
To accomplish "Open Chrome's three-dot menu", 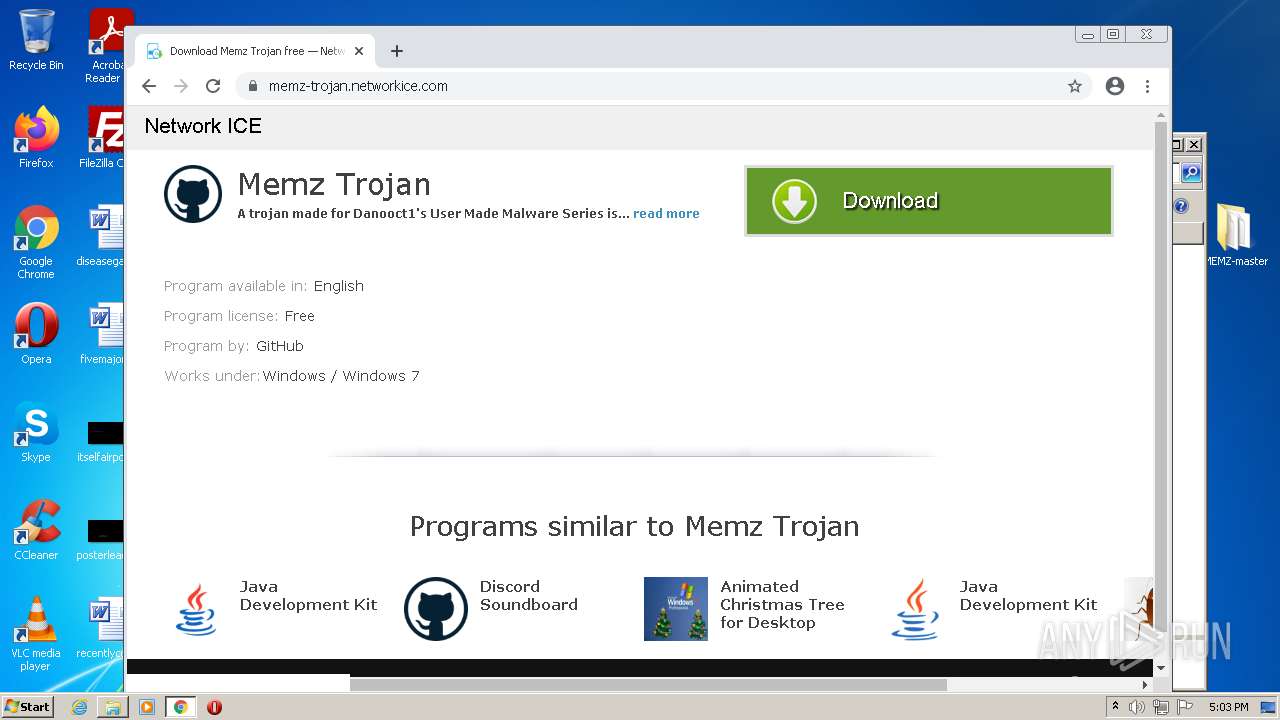I will click(1147, 86).
